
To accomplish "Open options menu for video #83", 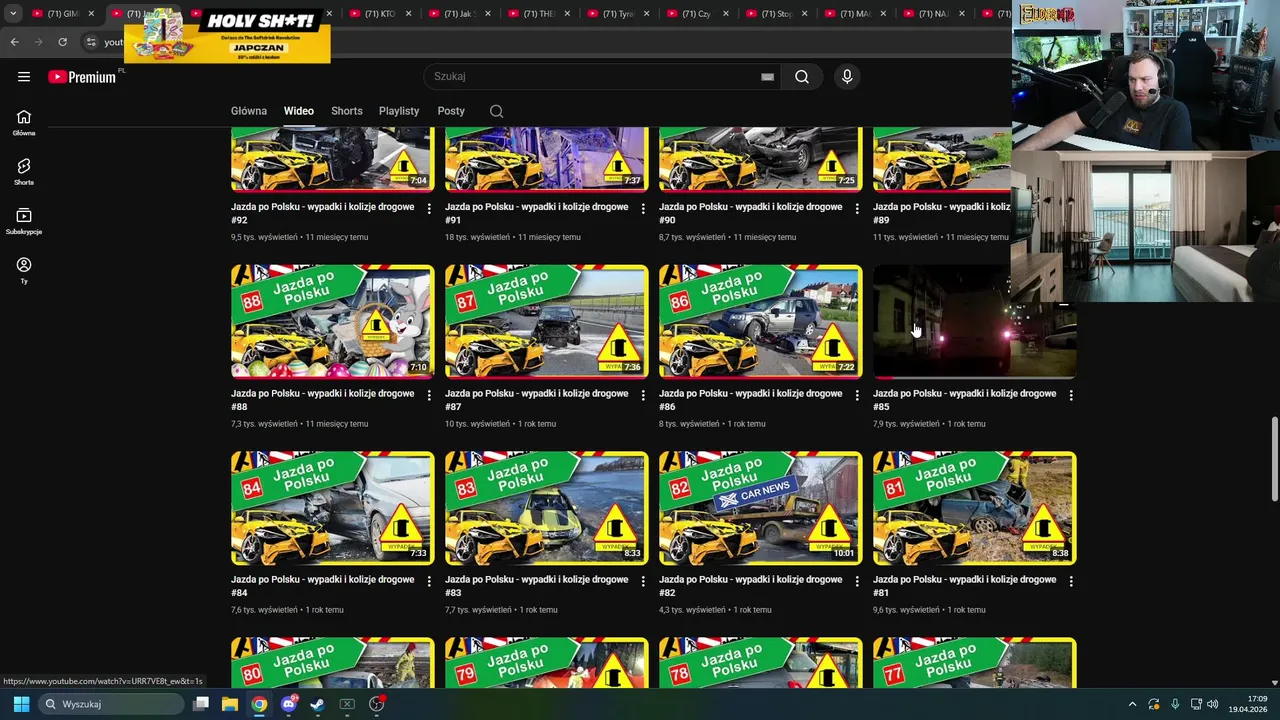I will 643,581.
